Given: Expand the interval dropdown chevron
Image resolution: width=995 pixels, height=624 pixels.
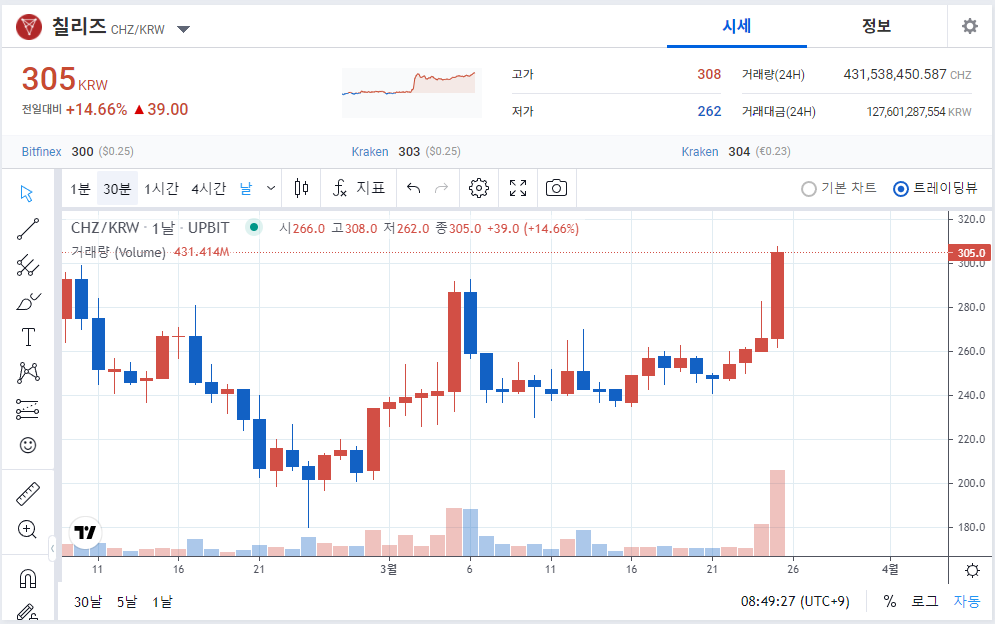Looking at the screenshot, I should point(271,188).
